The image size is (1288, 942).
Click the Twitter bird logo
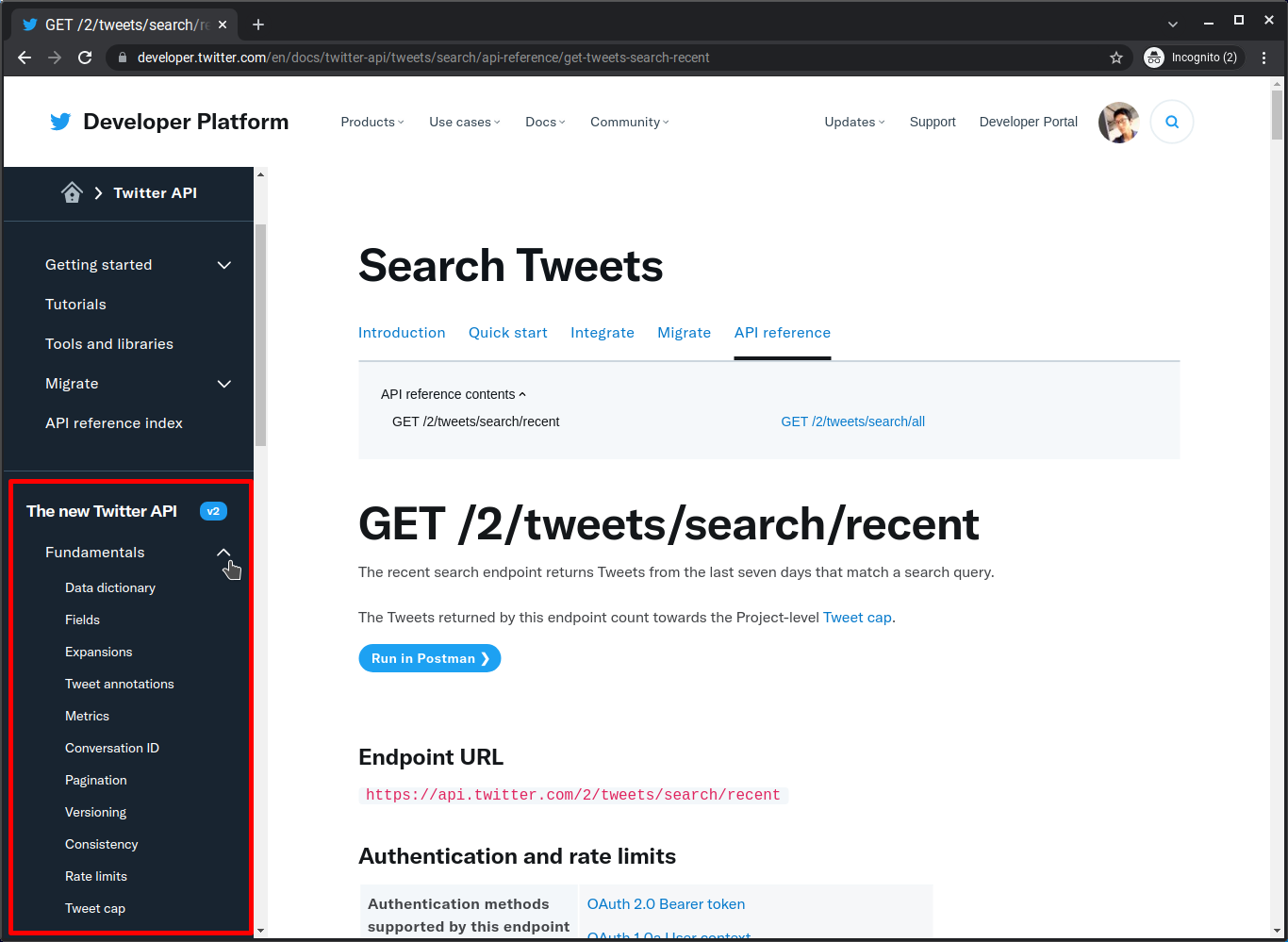pyautogui.click(x=59, y=121)
